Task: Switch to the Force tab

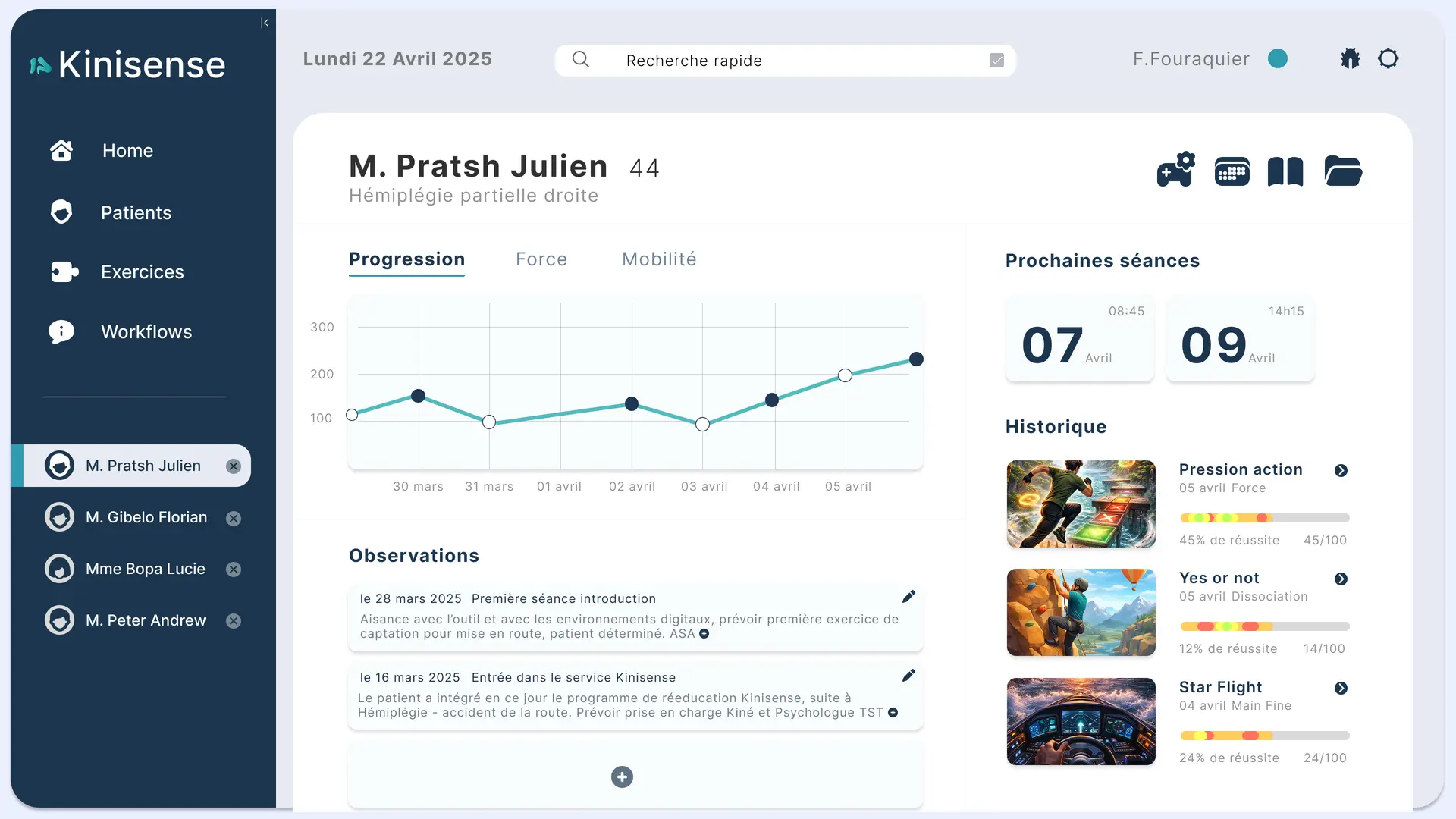Action: [541, 259]
